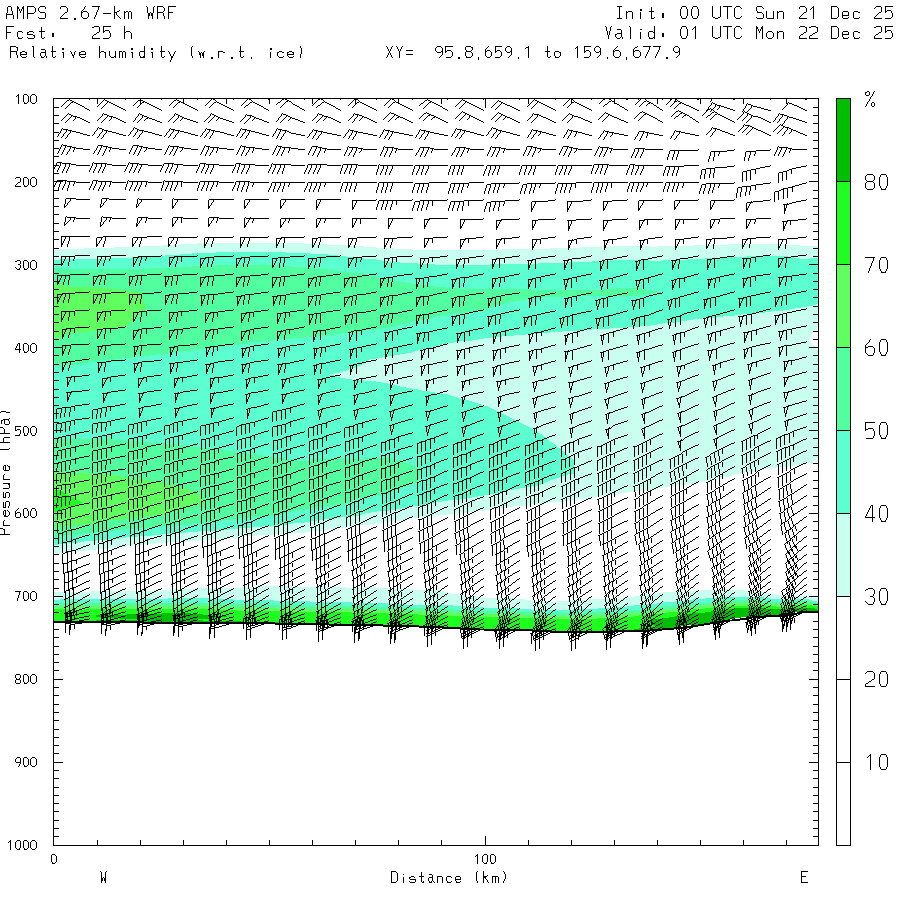Screen dimensions: 900x900
Task: Click the 40-50 percent teal colorbar segment
Action: point(843,472)
